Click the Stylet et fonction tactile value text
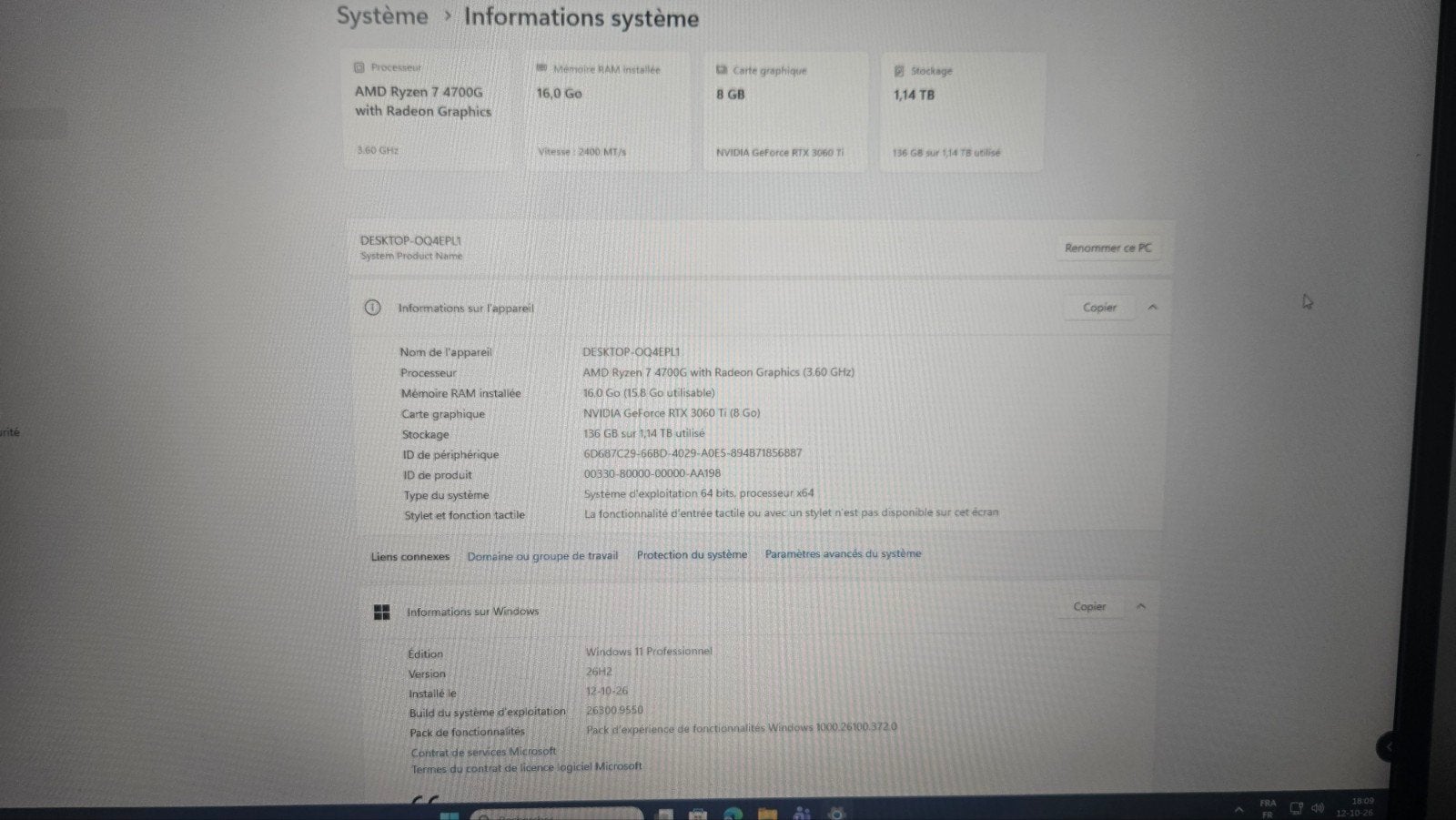 (x=791, y=512)
